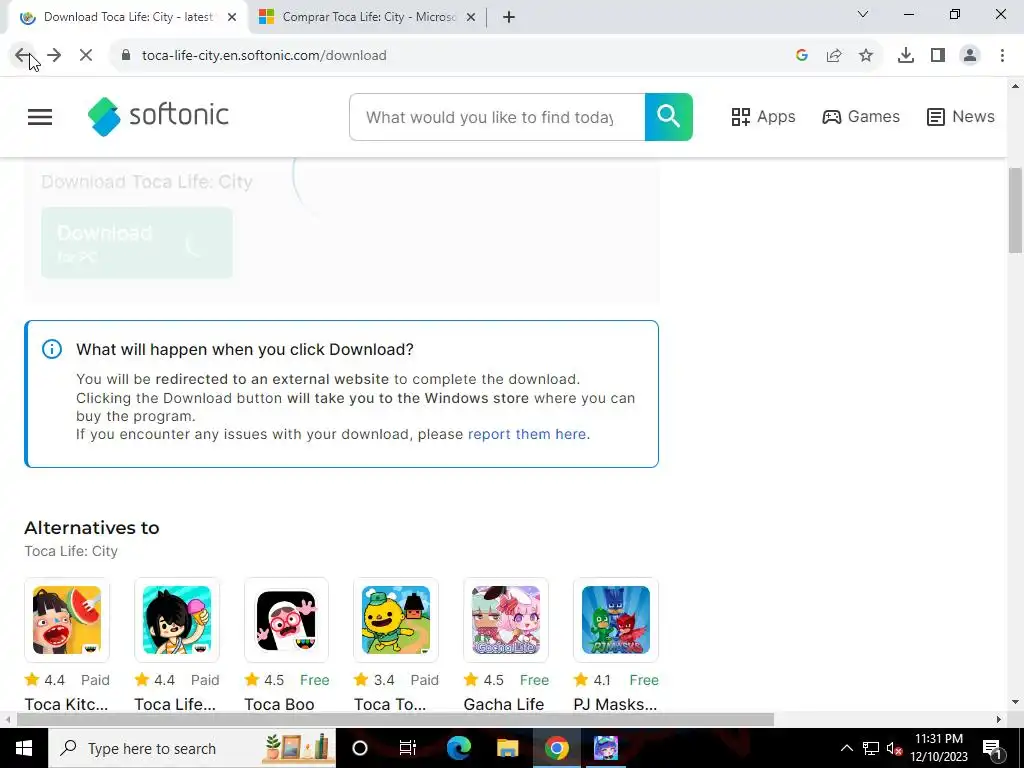This screenshot has width=1024, height=768.
Task: Launch Microsoft Edge from the taskbar
Action: click(458, 748)
